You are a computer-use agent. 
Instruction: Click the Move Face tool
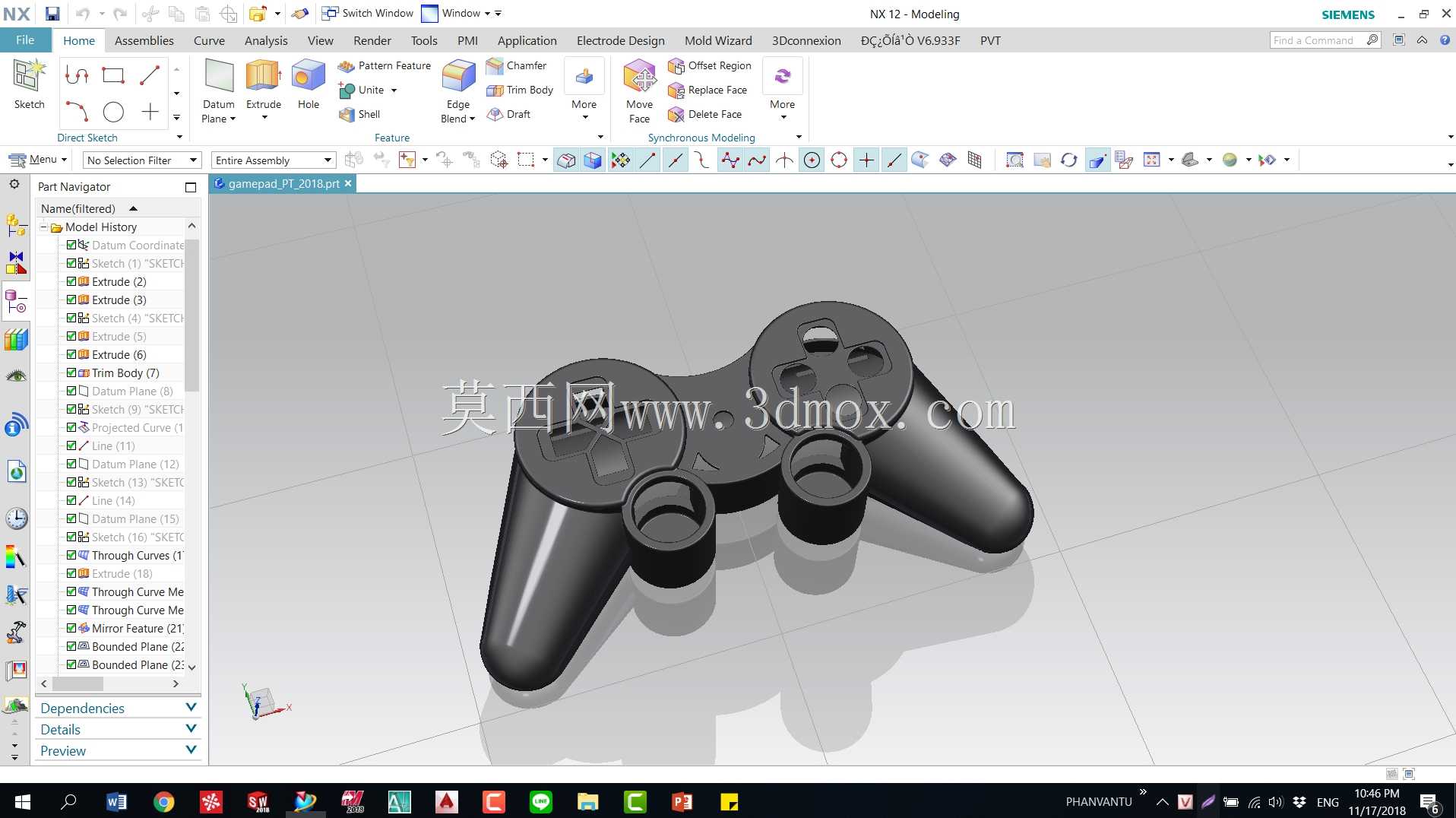[639, 90]
